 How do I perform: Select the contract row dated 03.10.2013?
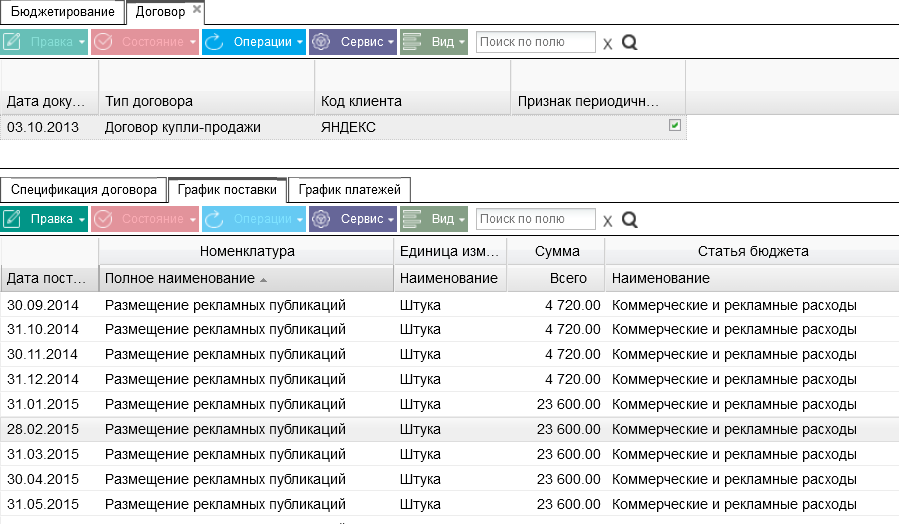[343, 127]
